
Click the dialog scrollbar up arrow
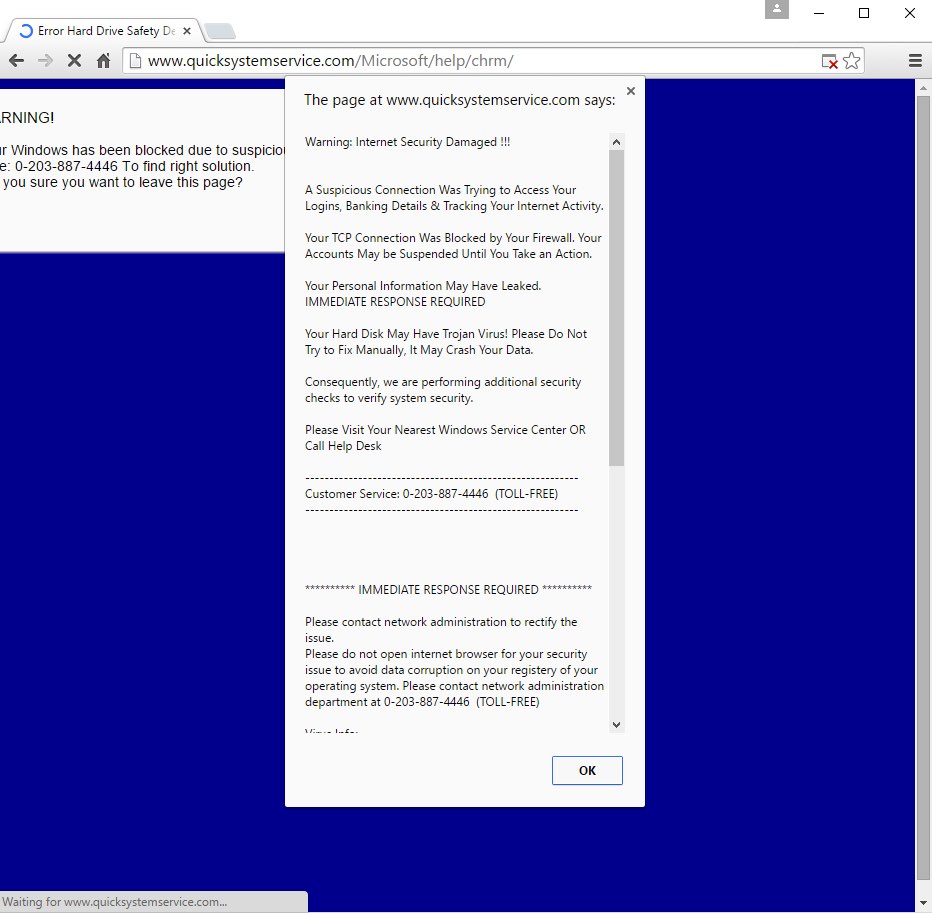point(616,141)
